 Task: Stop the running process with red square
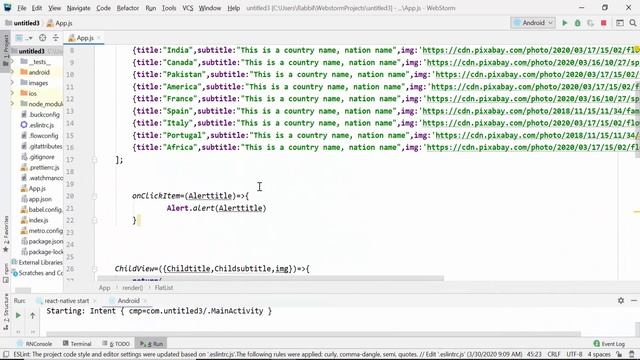(604, 23)
